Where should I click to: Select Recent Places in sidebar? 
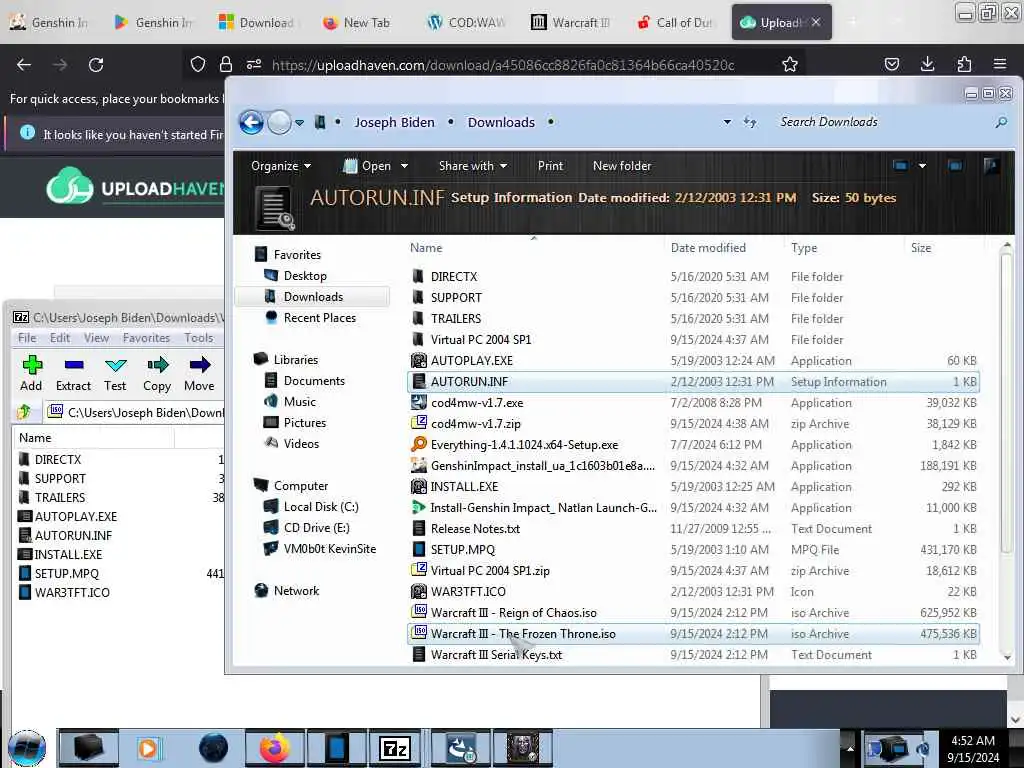[x=319, y=317]
